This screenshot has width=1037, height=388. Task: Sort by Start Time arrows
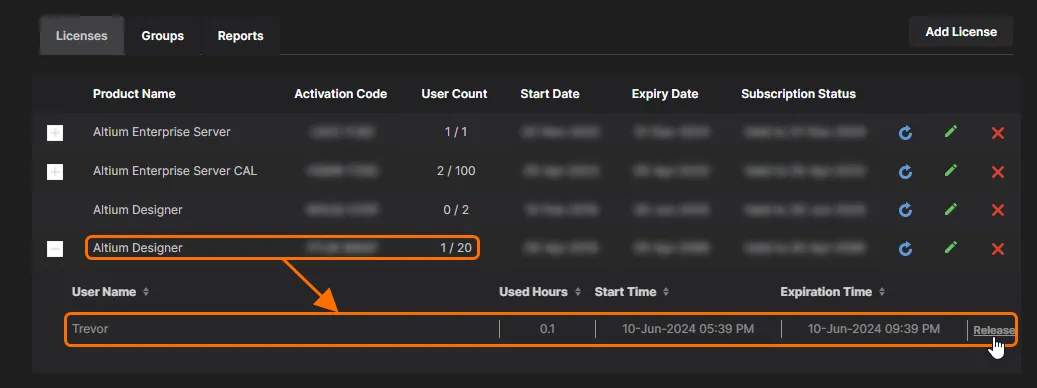click(666, 291)
